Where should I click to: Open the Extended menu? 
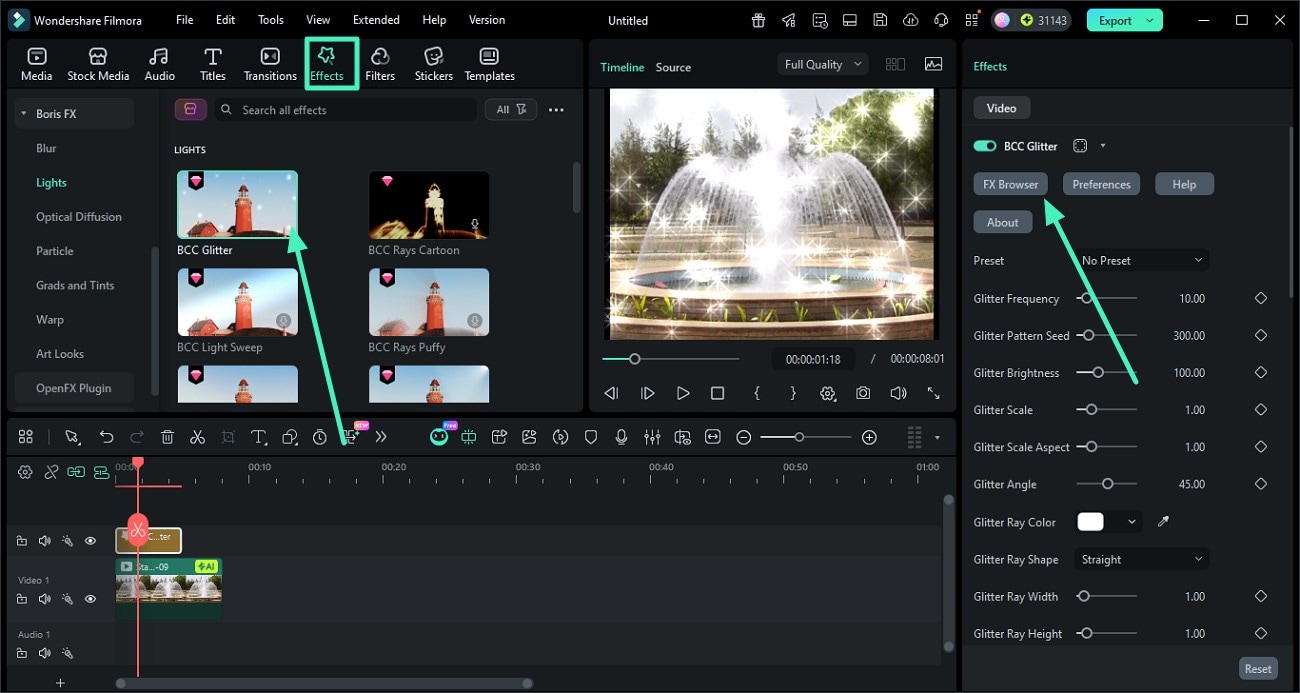pyautogui.click(x=376, y=20)
